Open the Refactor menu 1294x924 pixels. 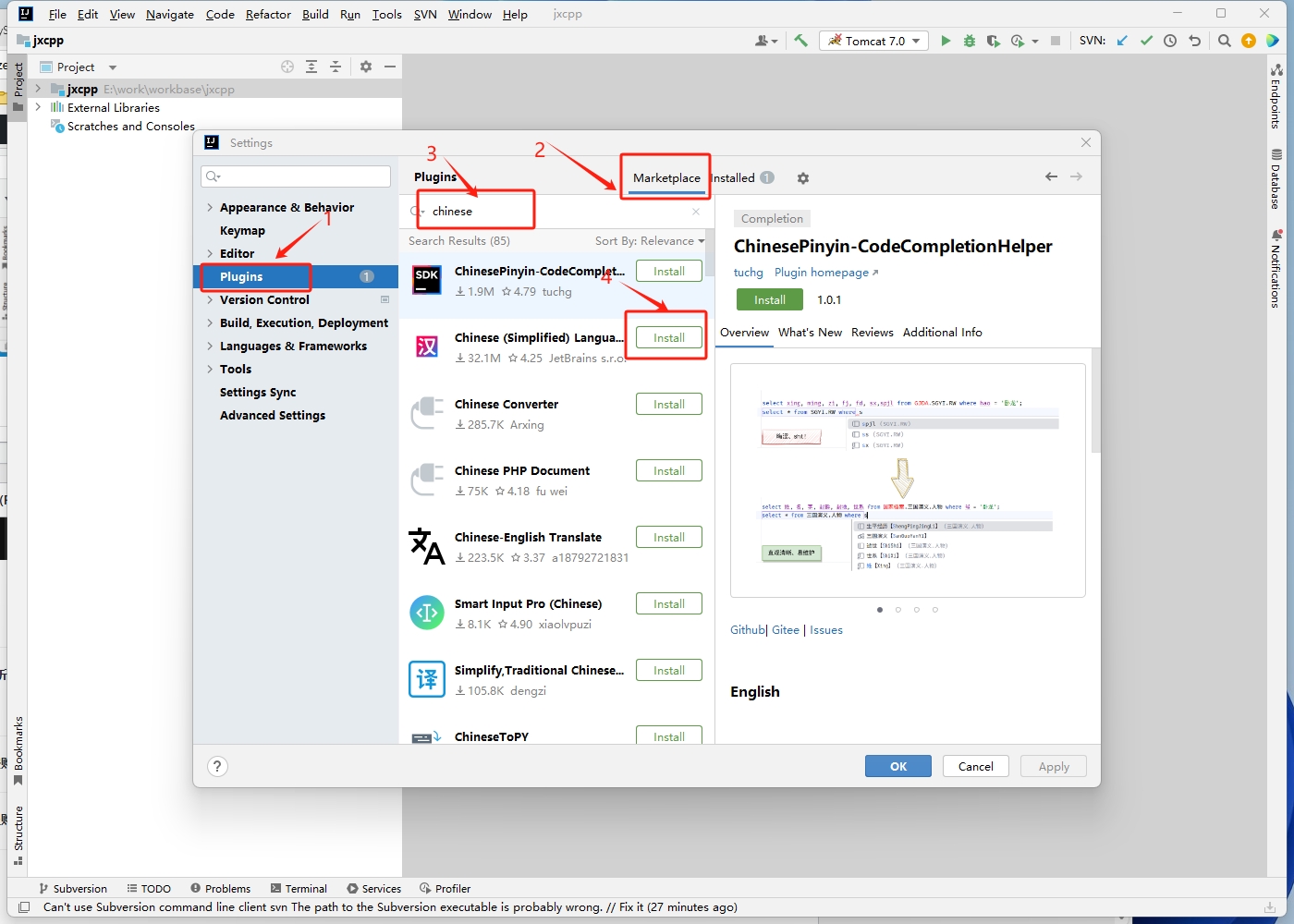point(268,14)
